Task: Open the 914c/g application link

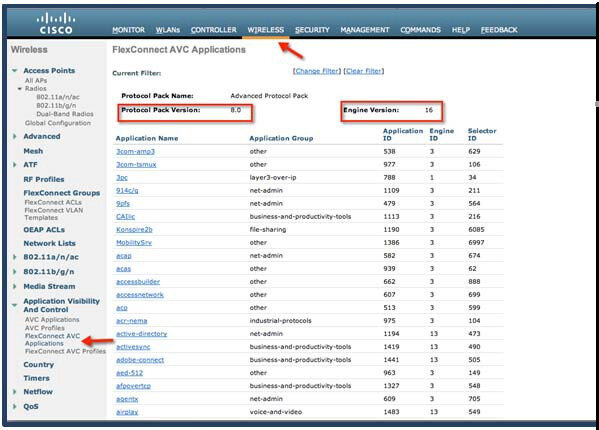Action: click(x=127, y=191)
